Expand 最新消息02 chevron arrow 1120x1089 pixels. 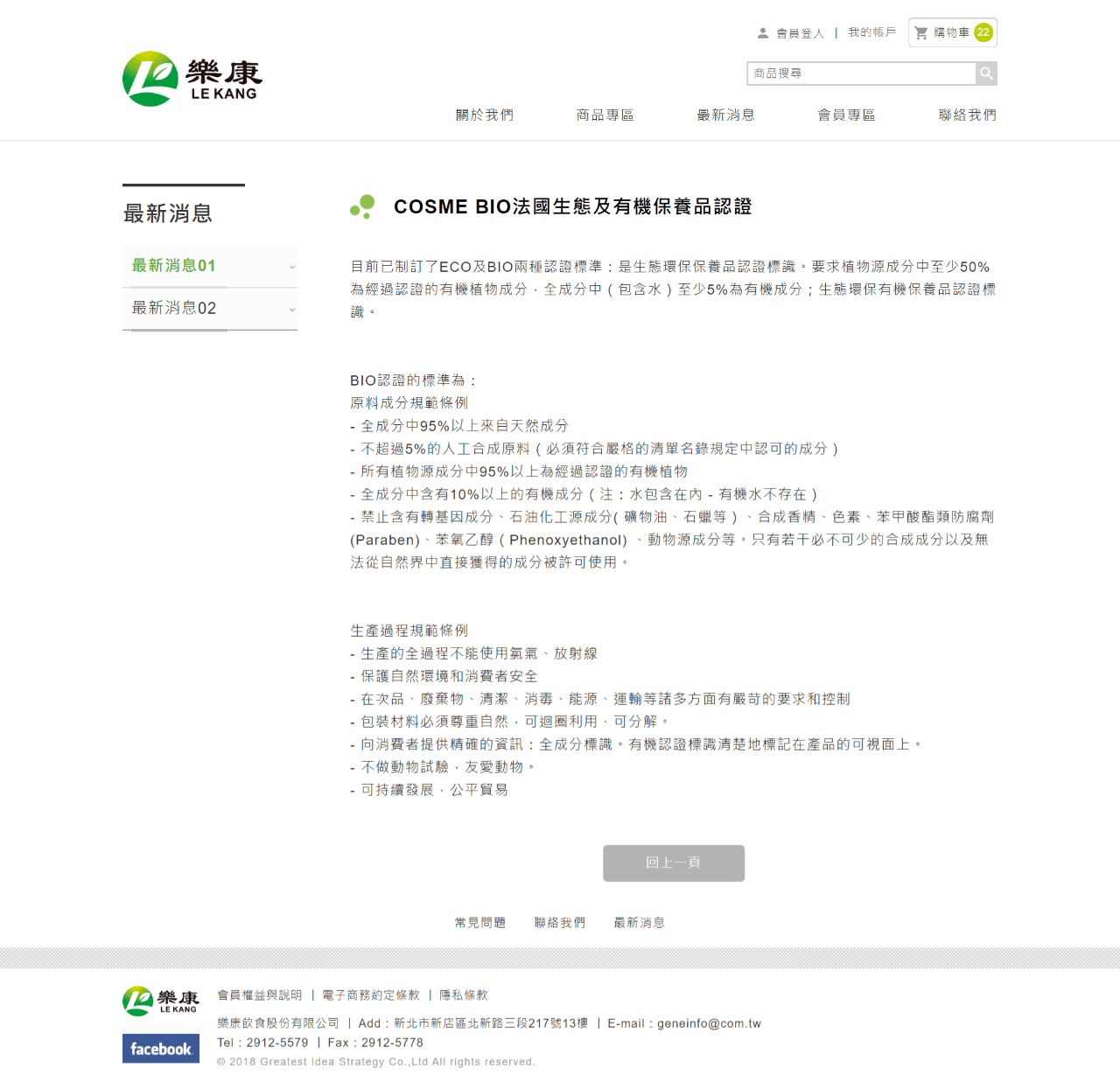point(292,310)
